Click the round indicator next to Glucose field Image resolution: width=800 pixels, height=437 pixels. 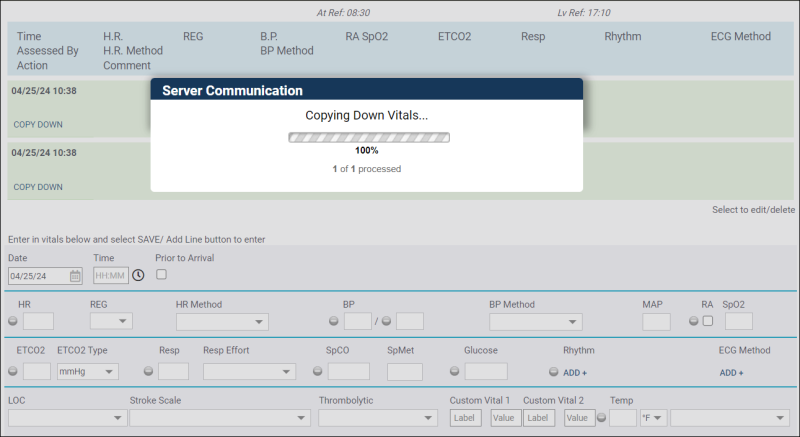[x=455, y=371]
